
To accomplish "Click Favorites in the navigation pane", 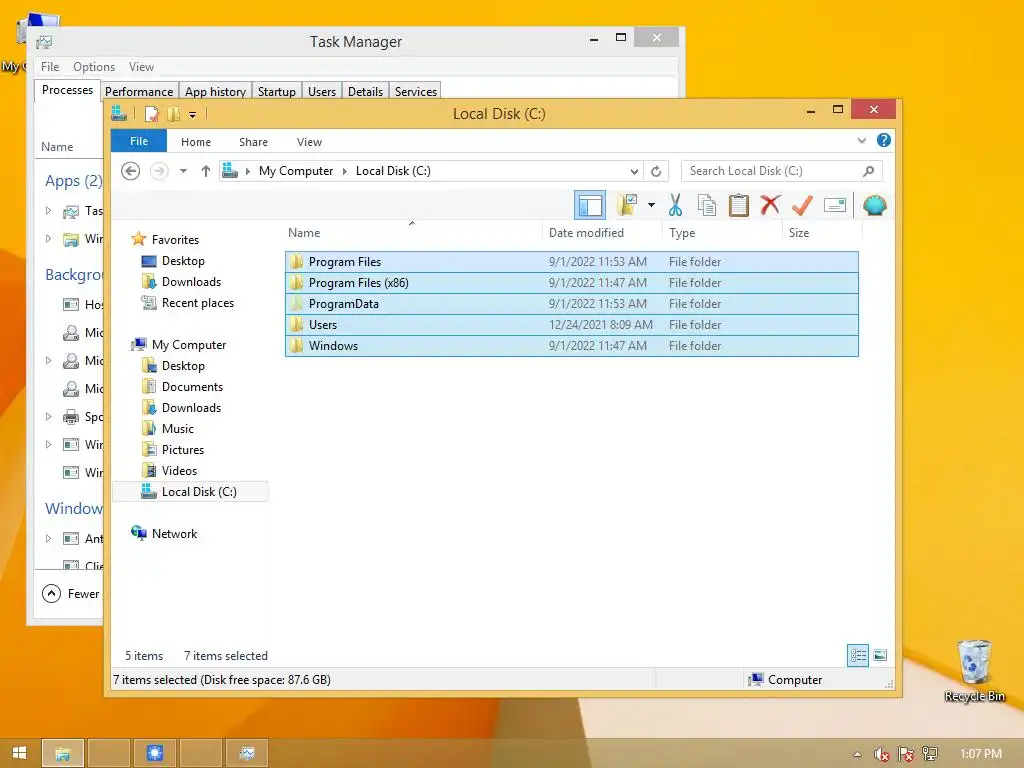I will pos(175,240).
